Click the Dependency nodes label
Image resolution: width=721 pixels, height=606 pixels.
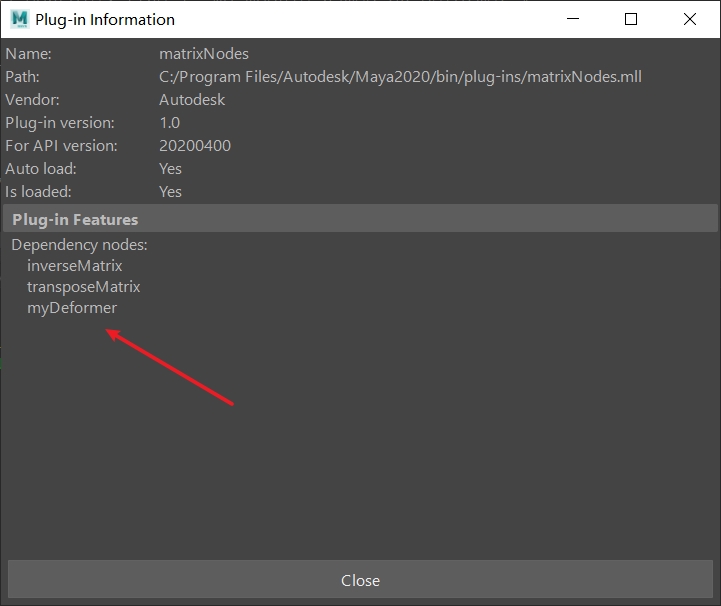click(79, 244)
